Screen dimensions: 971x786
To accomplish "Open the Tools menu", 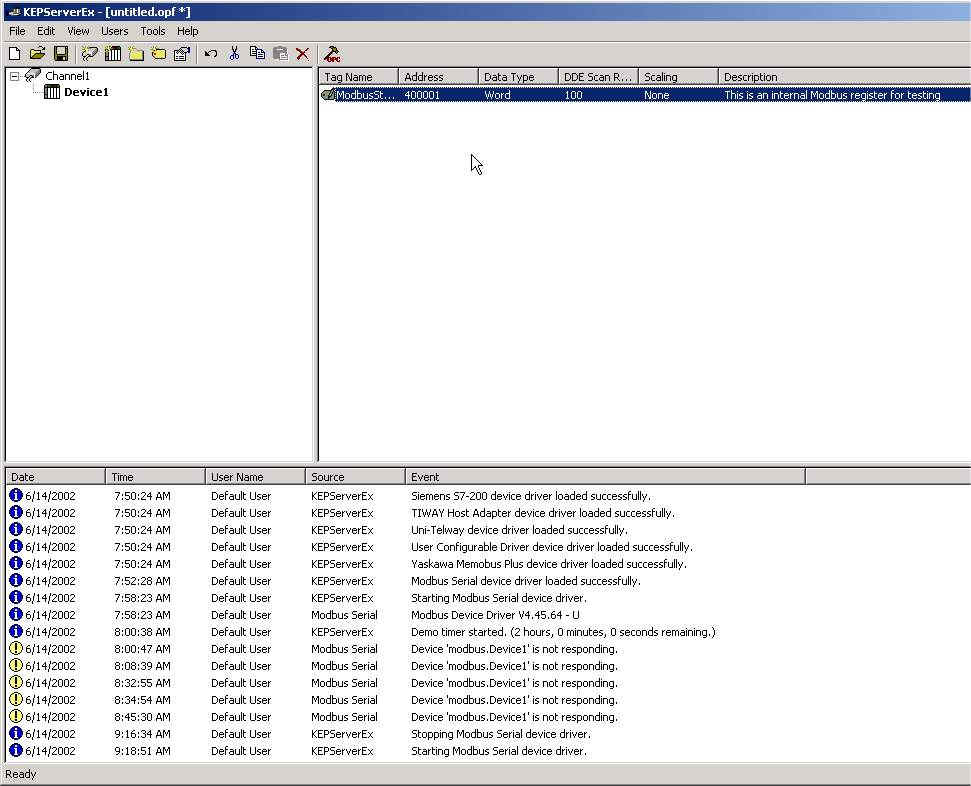I will coord(153,31).
